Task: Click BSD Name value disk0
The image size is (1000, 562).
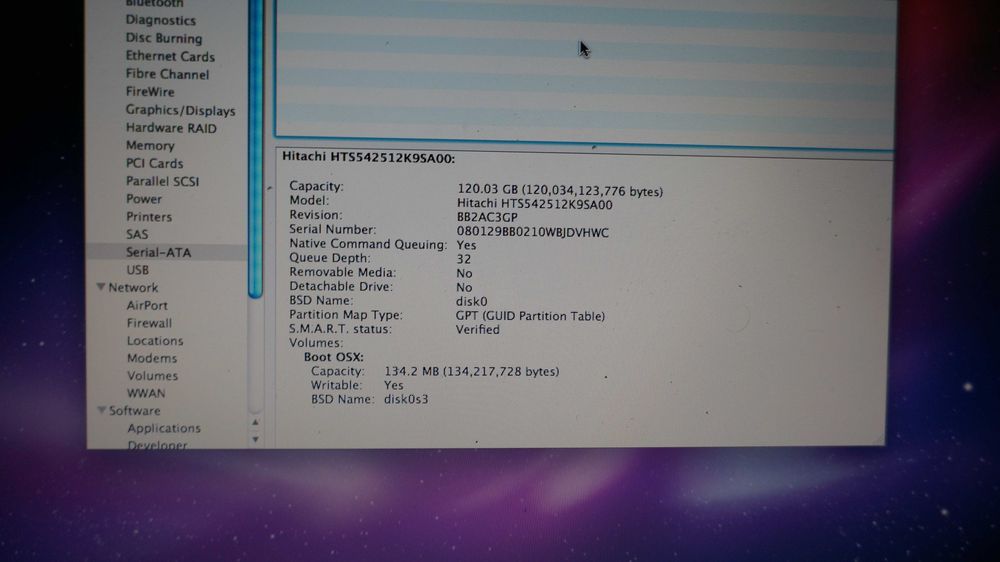Action: click(x=471, y=301)
